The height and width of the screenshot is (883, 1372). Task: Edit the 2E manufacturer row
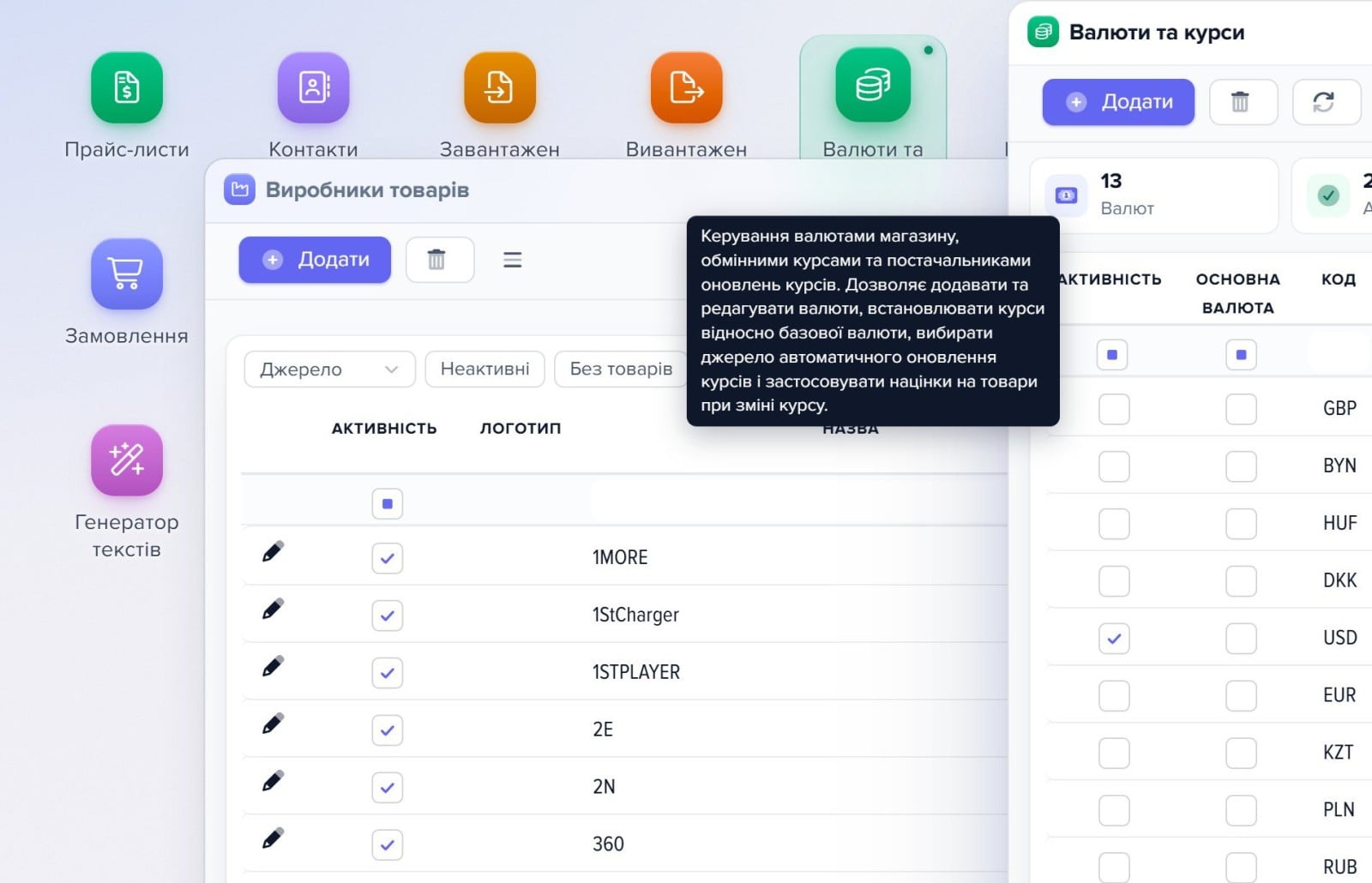click(273, 724)
